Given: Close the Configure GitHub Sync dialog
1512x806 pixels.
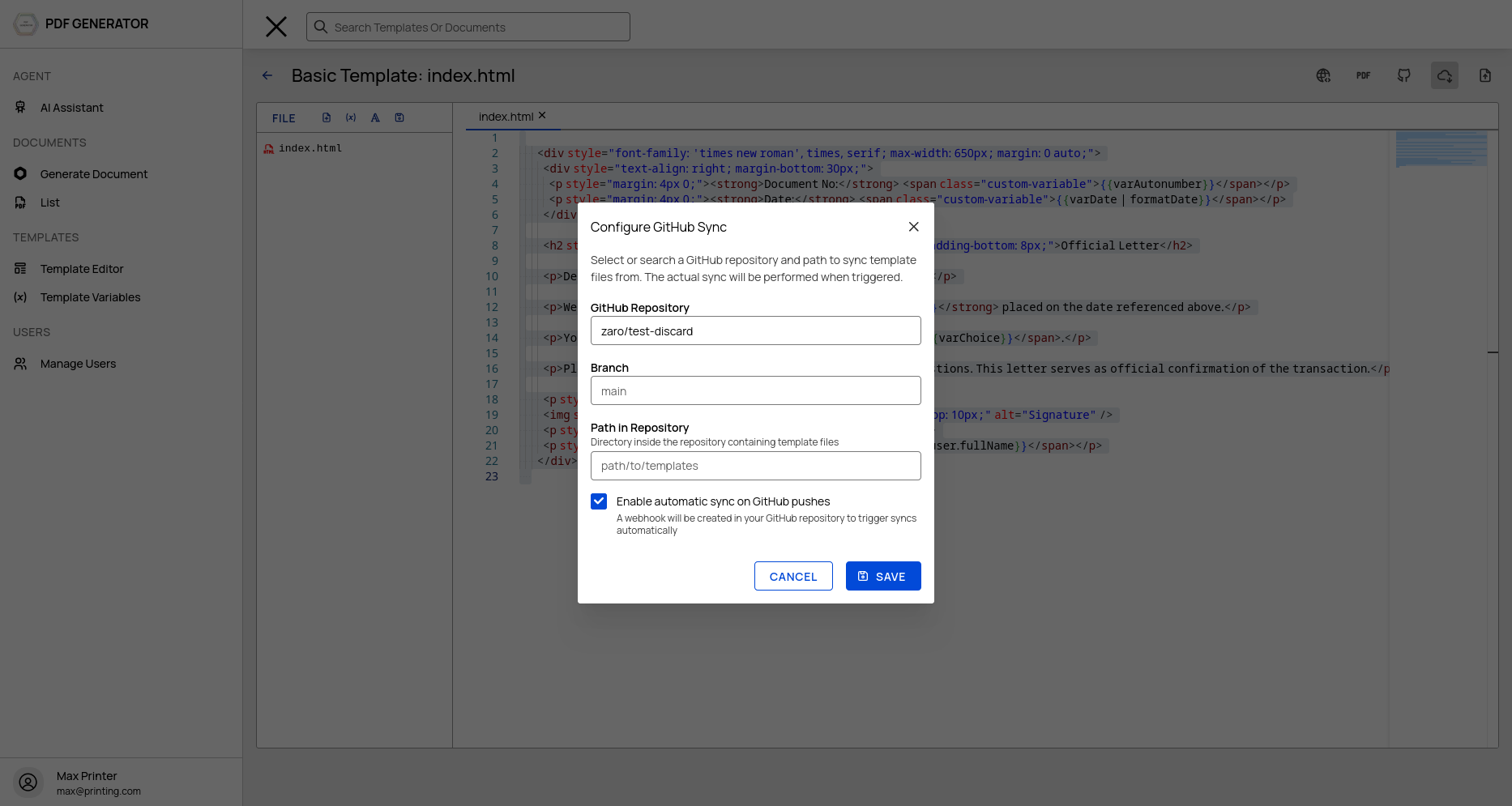Looking at the screenshot, I should [914, 227].
